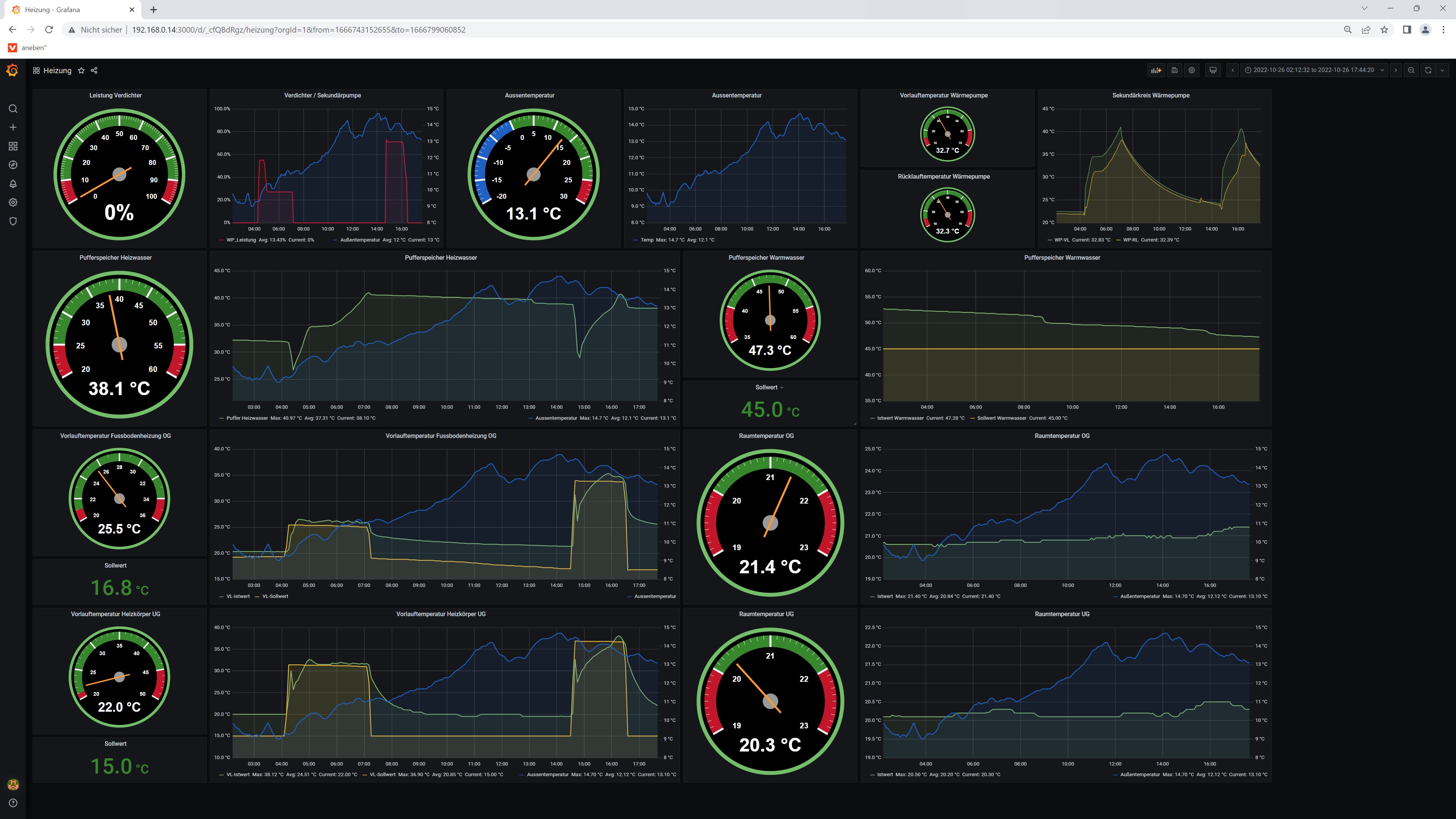Viewport: 1456px width, 819px height.
Task: Toggle WP-VL series in Sekundärkreis legend
Action: (x=1062, y=240)
